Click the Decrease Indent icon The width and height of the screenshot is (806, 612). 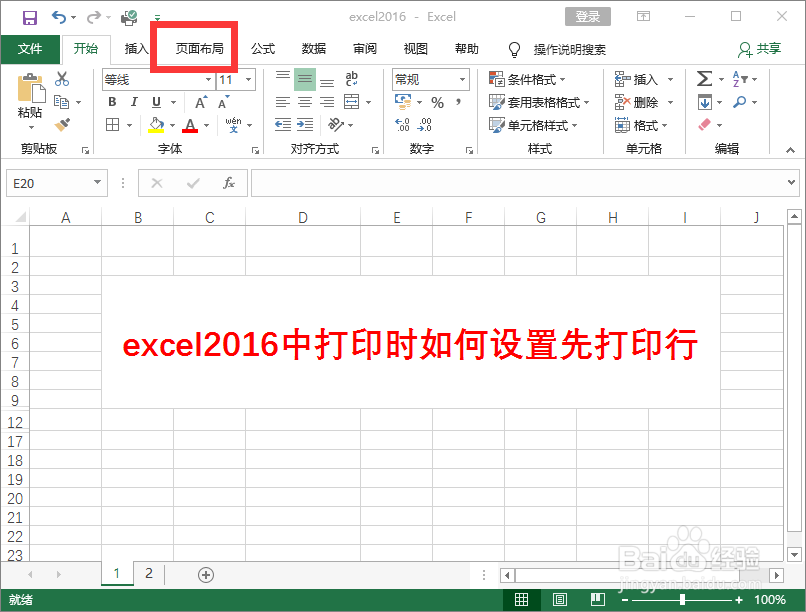coord(283,124)
